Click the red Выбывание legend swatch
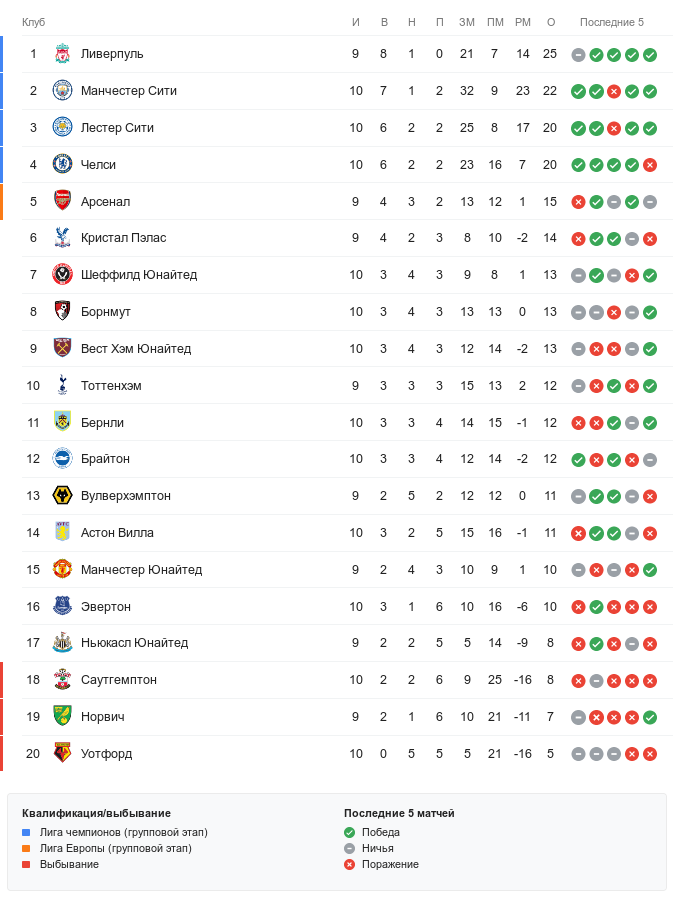The image size is (673, 897). pyautogui.click(x=27, y=864)
